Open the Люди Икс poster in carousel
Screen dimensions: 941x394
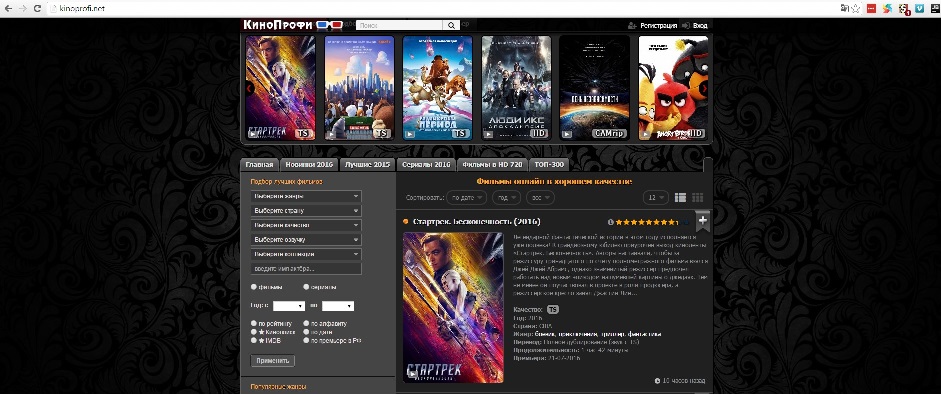pos(516,88)
